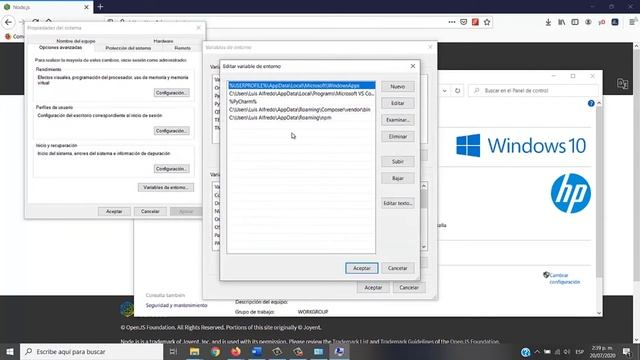Switch to Protección del sistema tab
The height and width of the screenshot is (360, 640).
coord(128,48)
